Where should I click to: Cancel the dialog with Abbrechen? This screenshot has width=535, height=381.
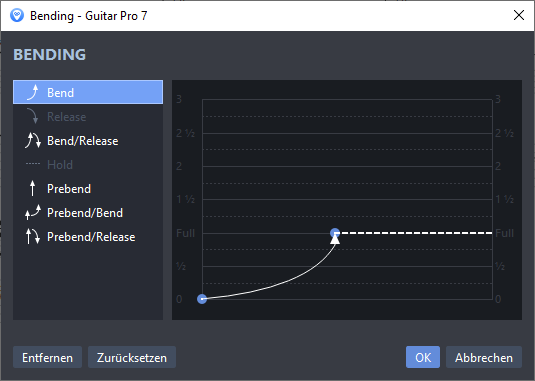click(484, 357)
